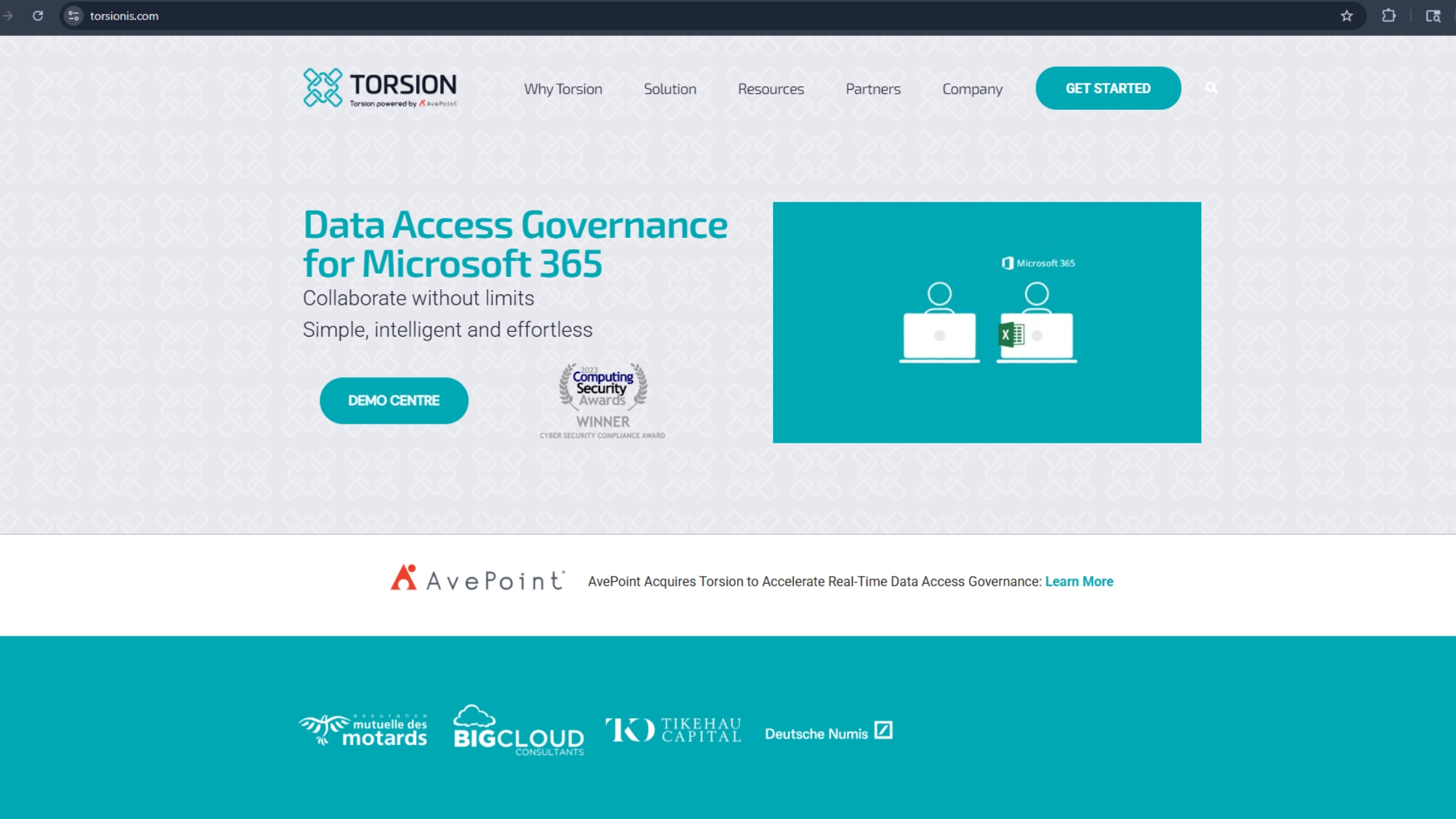Viewport: 1456px width, 819px height.
Task: Follow the Learn More link
Action: point(1079,581)
